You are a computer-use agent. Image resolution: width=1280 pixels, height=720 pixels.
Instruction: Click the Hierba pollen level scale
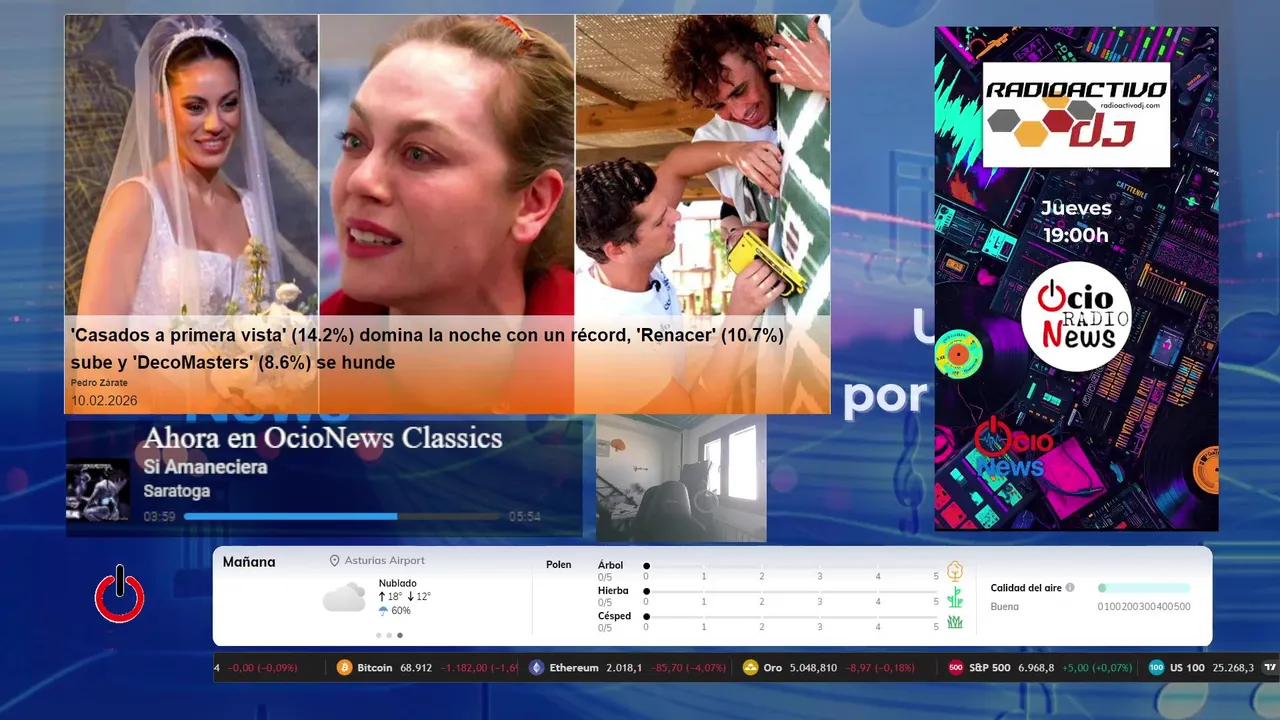[x=791, y=597]
